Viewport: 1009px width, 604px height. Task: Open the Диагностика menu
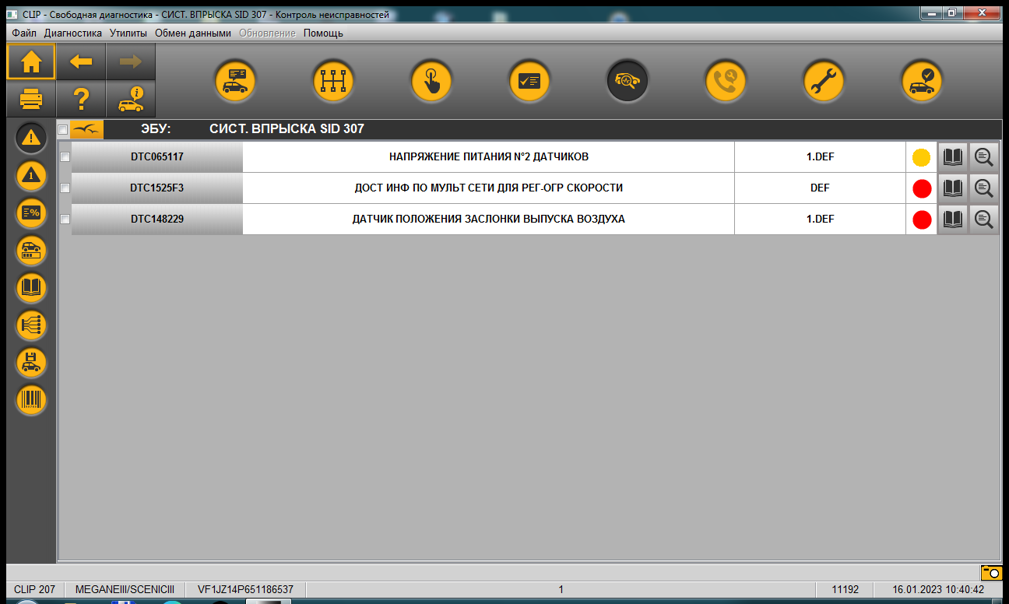point(73,33)
